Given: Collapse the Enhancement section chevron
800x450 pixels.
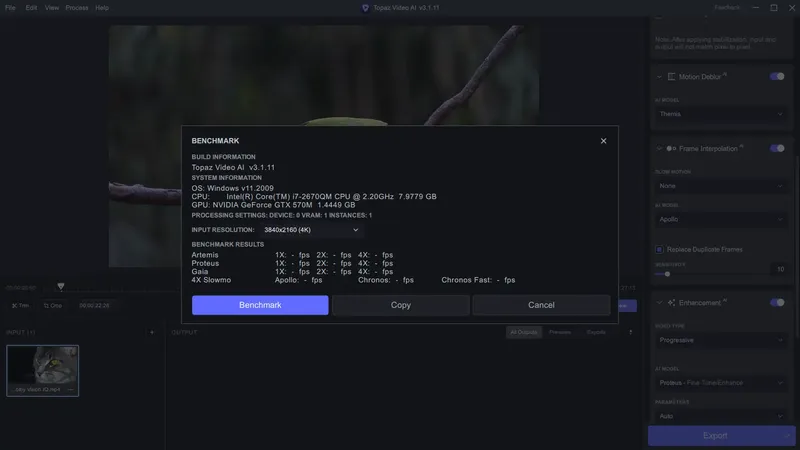Looking at the screenshot, I should 659,303.
